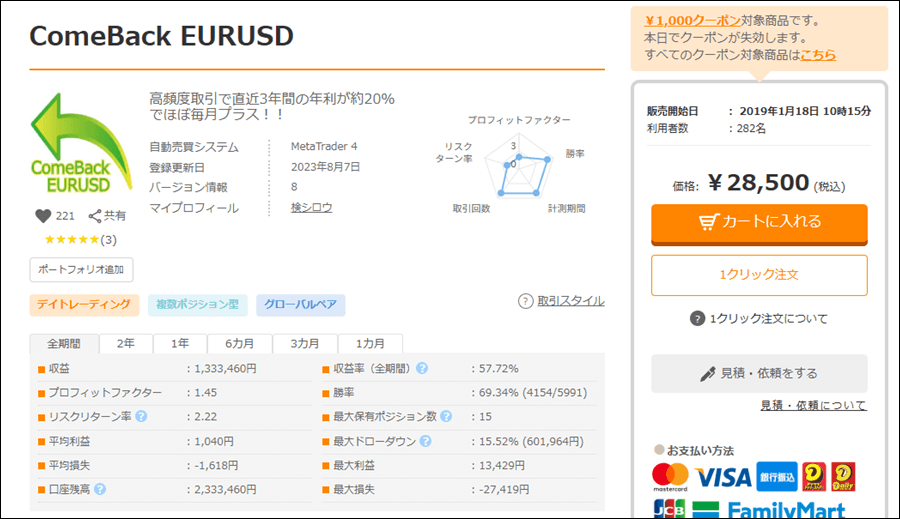
Task: Click the ポートフォリオ追加 button
Action: (x=81, y=270)
